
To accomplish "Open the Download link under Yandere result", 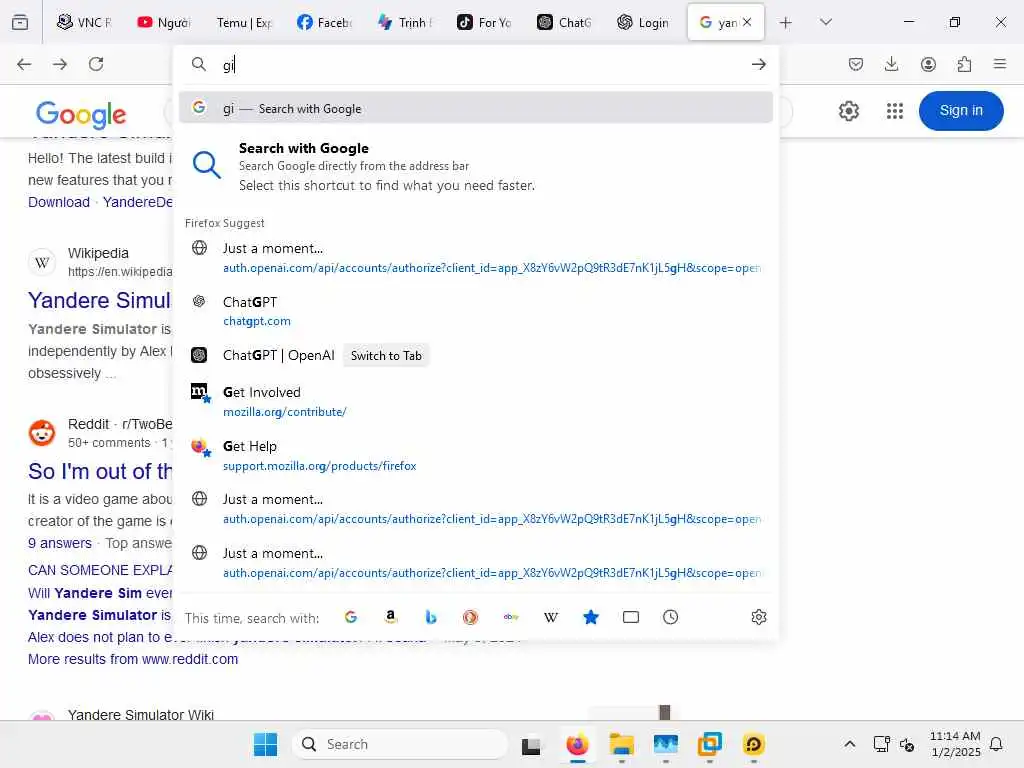I will pyautogui.click(x=59, y=202).
